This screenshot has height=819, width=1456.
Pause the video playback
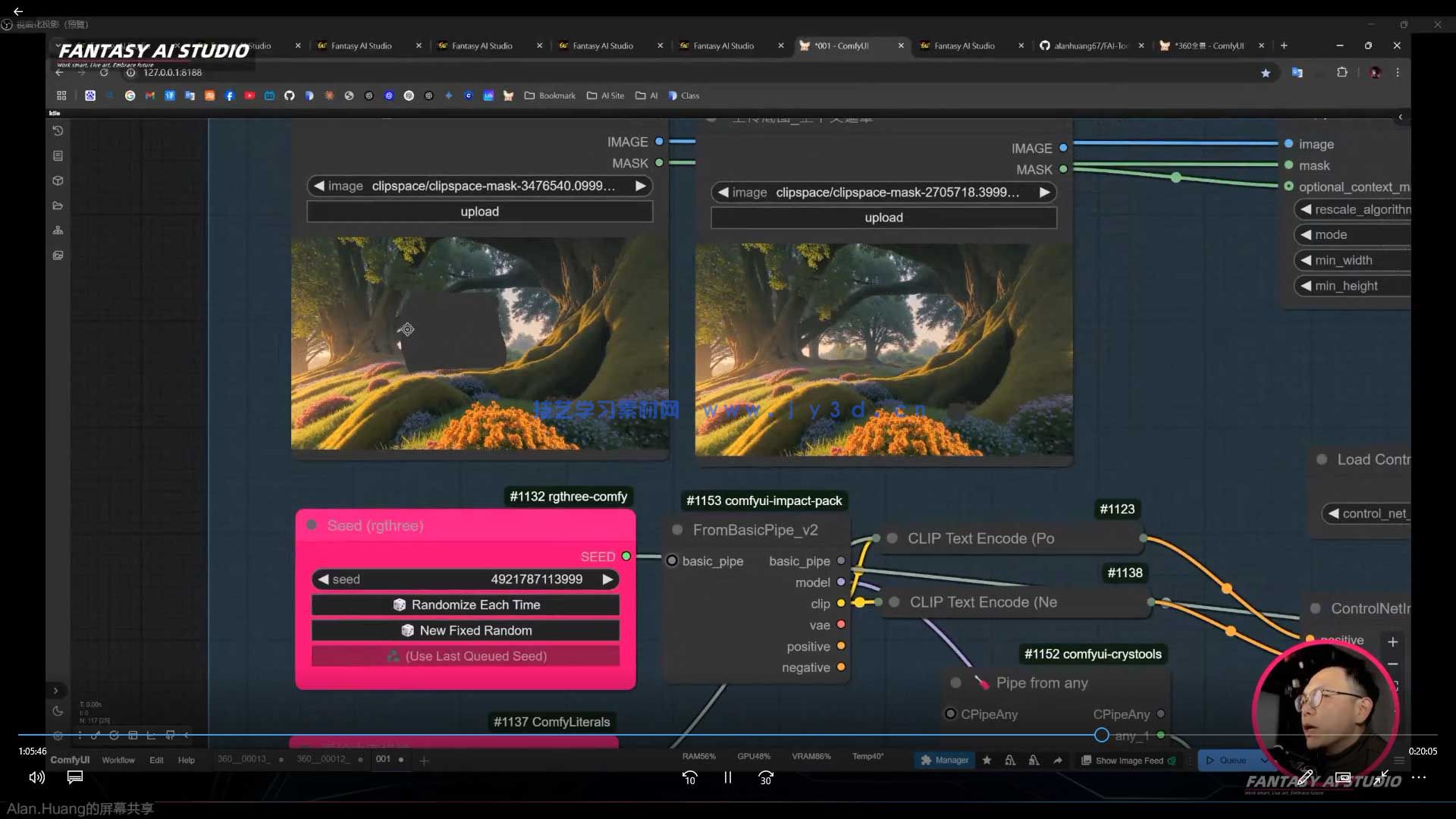727,777
